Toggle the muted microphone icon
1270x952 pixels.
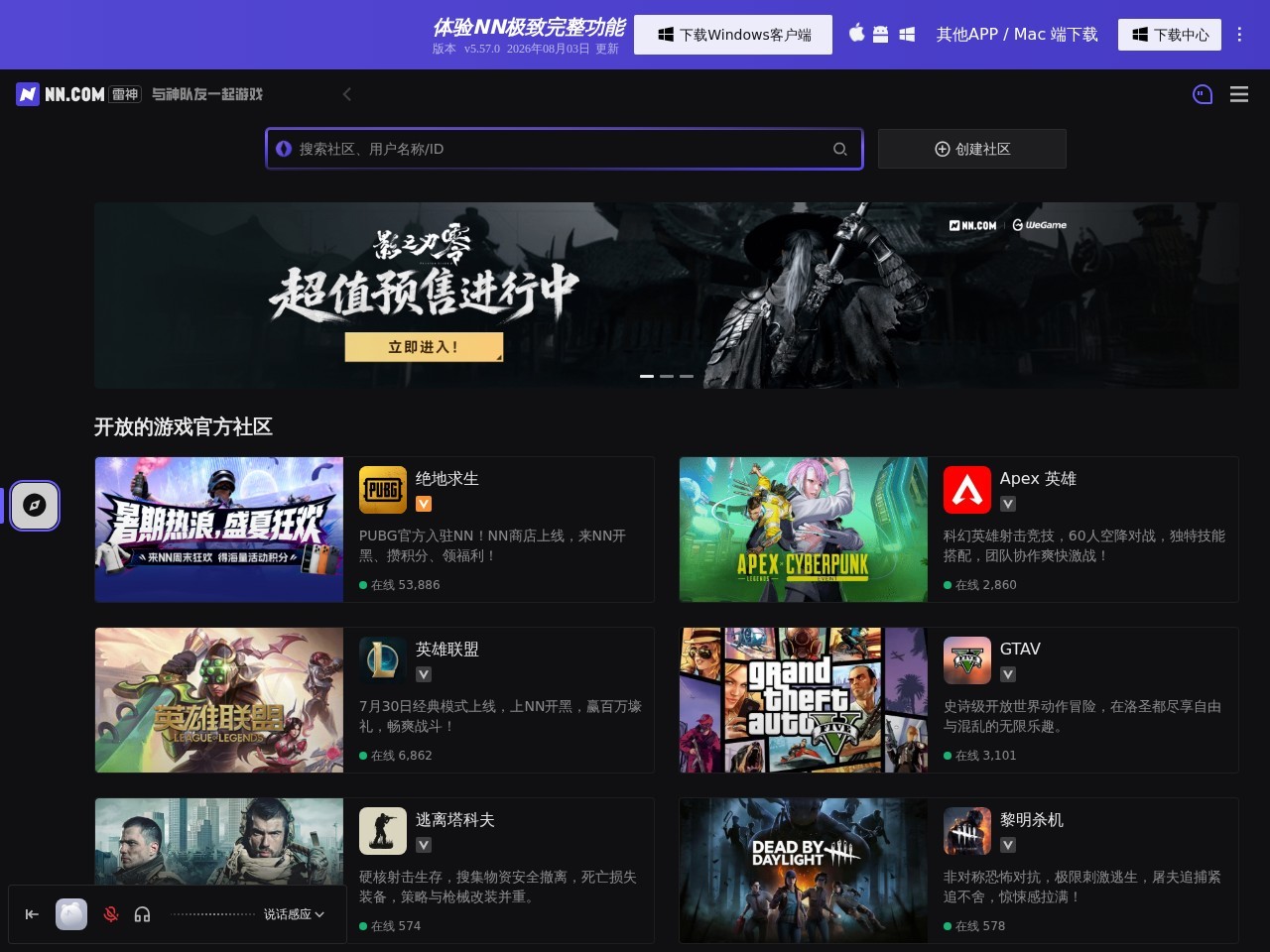111,914
